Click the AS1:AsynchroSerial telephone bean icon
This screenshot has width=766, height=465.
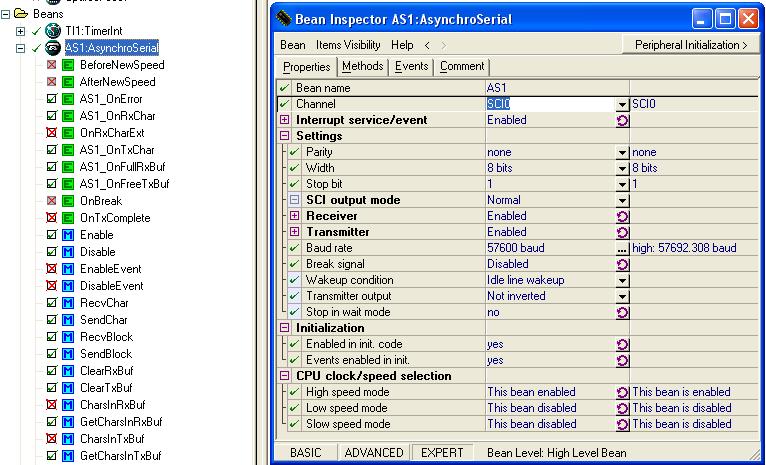coord(53,48)
